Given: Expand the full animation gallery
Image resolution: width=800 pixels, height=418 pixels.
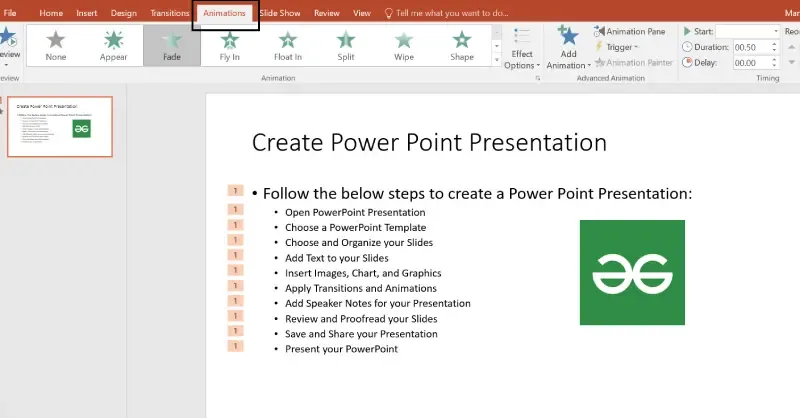Looking at the screenshot, I should [x=497, y=60].
